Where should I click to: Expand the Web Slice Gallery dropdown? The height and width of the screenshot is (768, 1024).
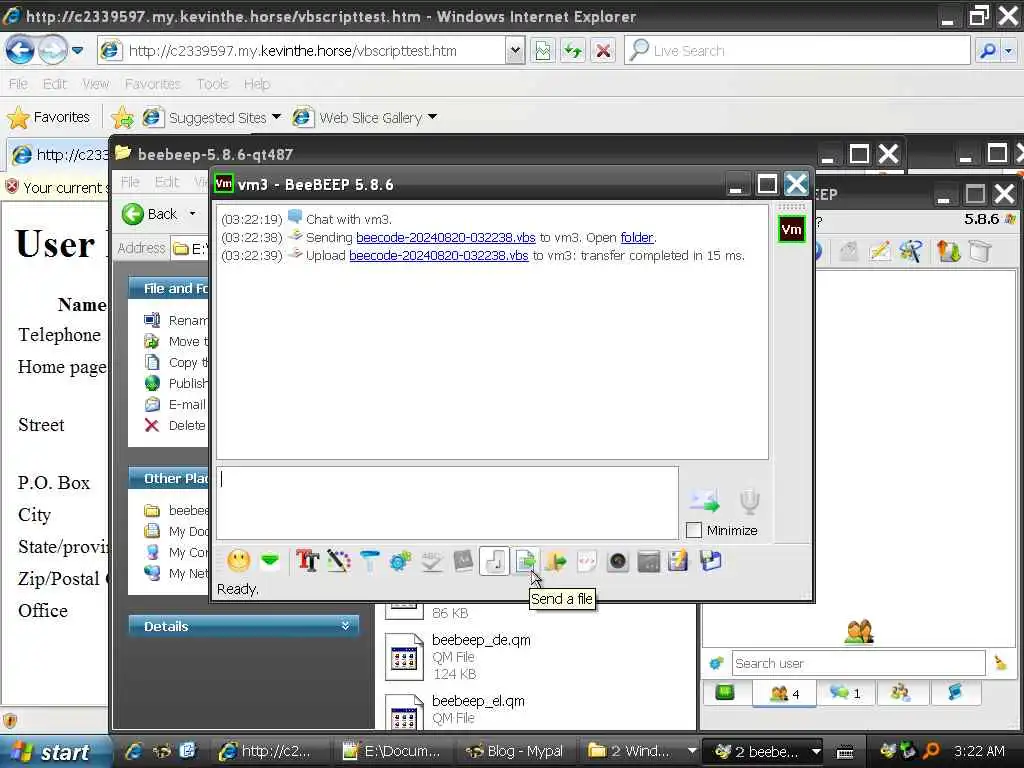[x=432, y=117]
